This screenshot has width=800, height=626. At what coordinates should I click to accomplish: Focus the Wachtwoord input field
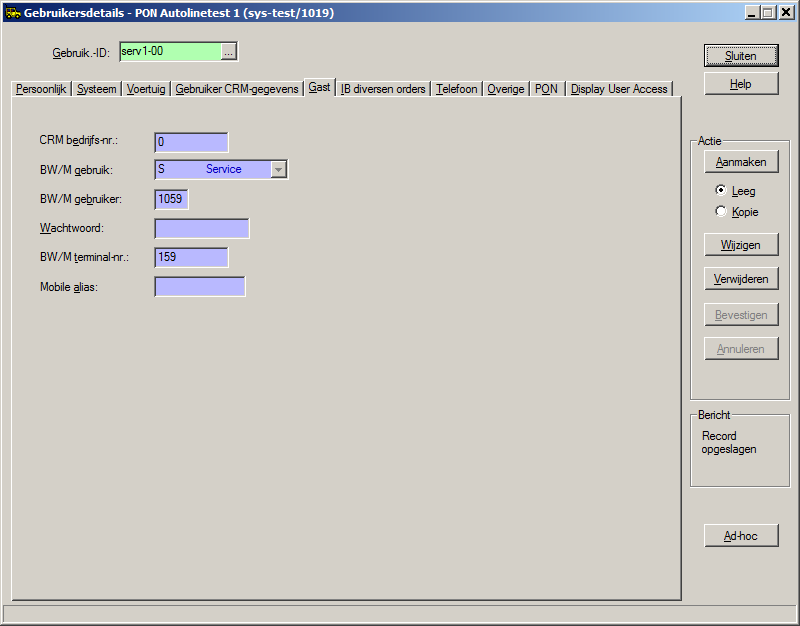click(202, 228)
